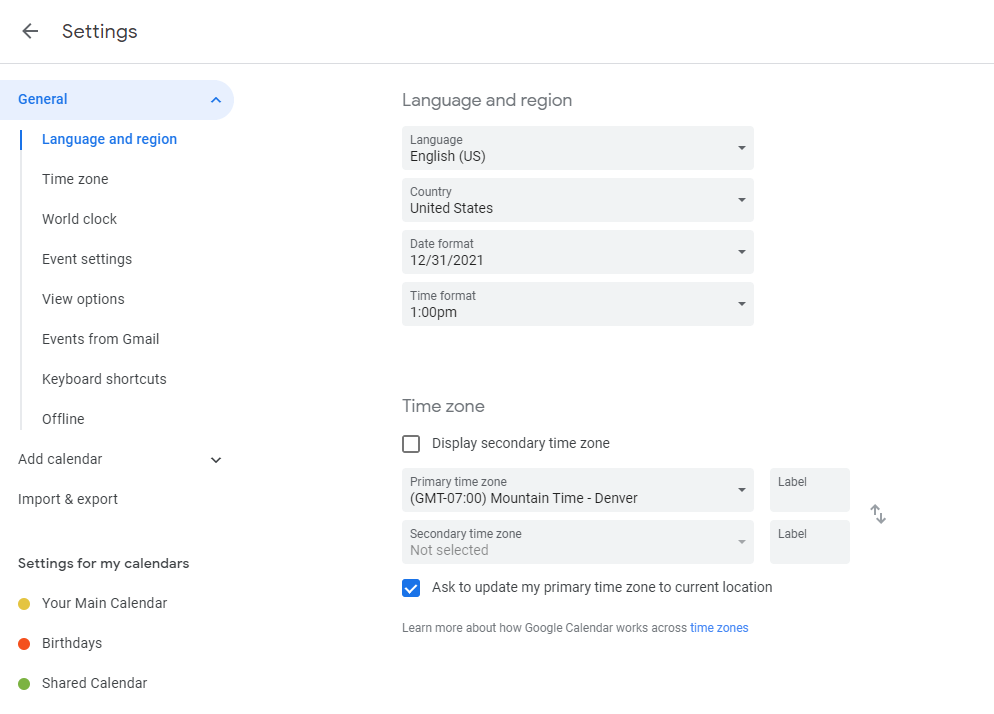Viewport: 994px width, 714px height.
Task: Open the Country dropdown
Action: pyautogui.click(x=577, y=200)
